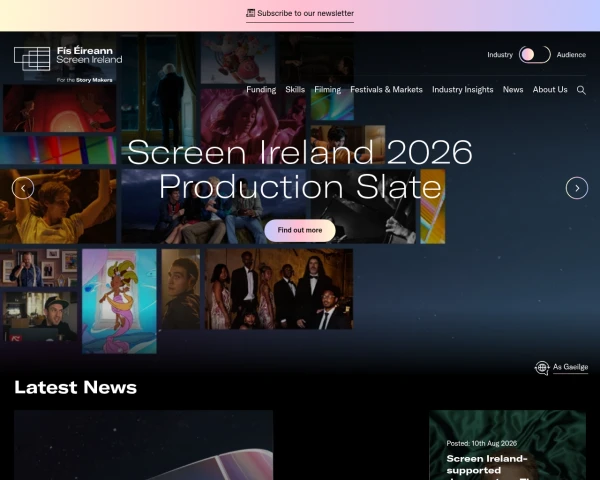The width and height of the screenshot is (600, 480).
Task: Open the Screen Ireland-supported article title
Action: (487, 466)
